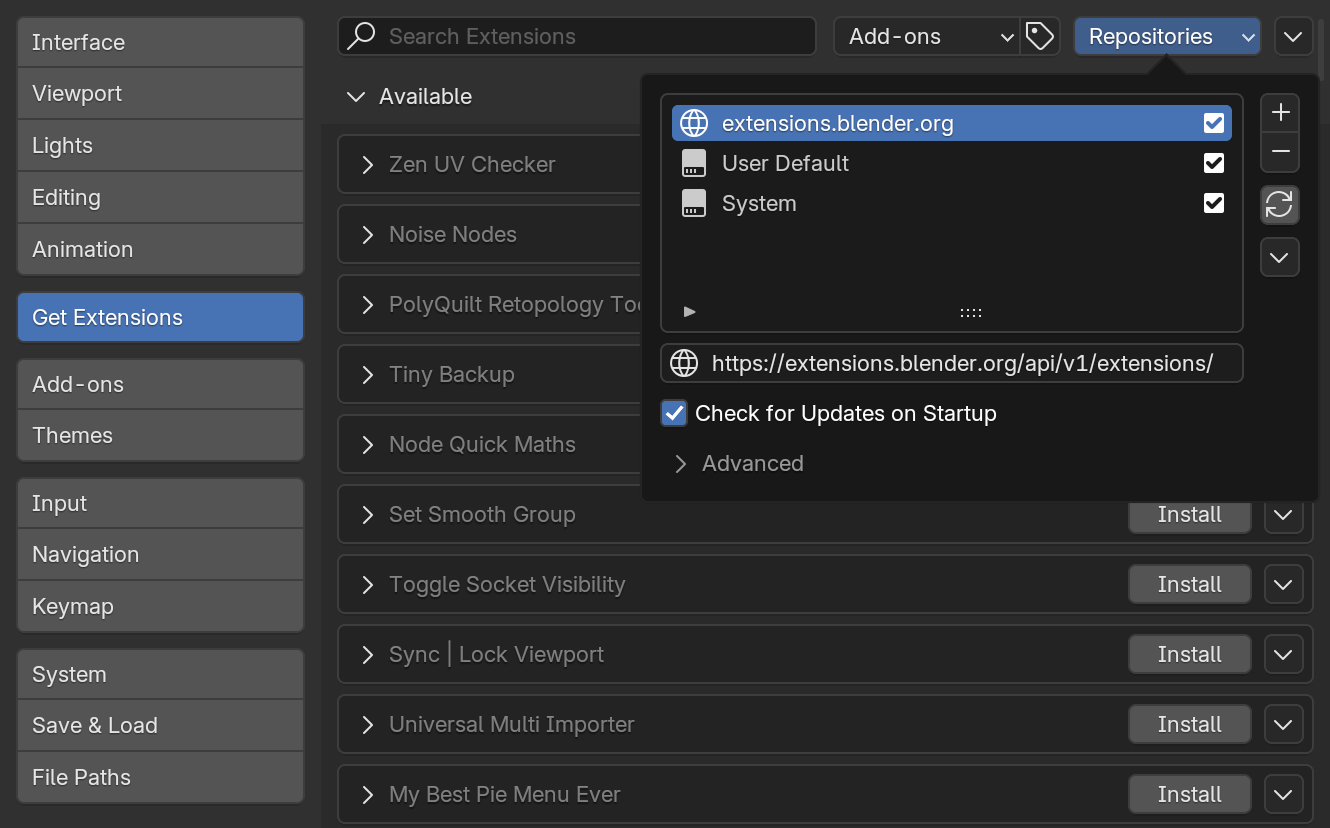
Task: Click the refresh repositories sync icon
Action: pos(1280,205)
